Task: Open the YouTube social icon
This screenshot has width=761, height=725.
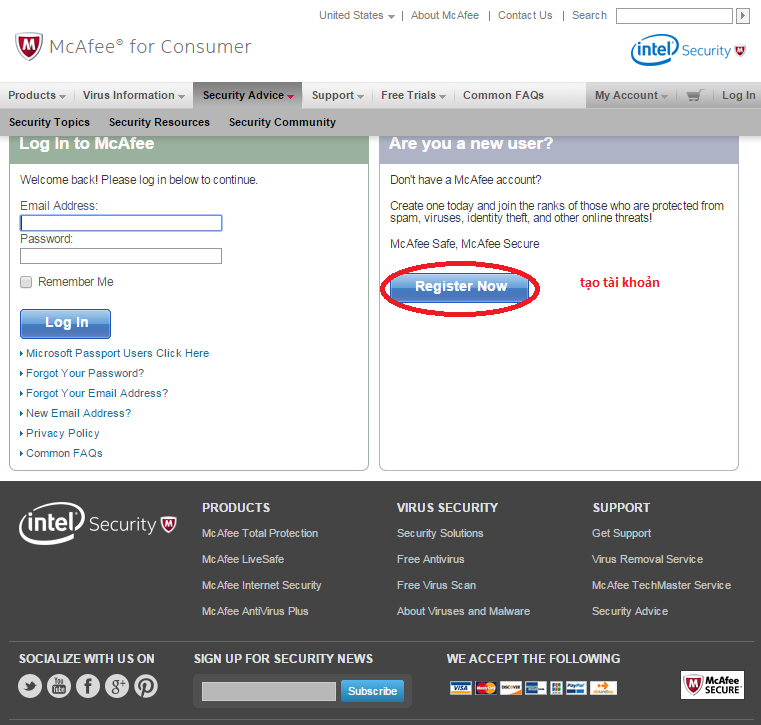Action: pyautogui.click(x=59, y=686)
